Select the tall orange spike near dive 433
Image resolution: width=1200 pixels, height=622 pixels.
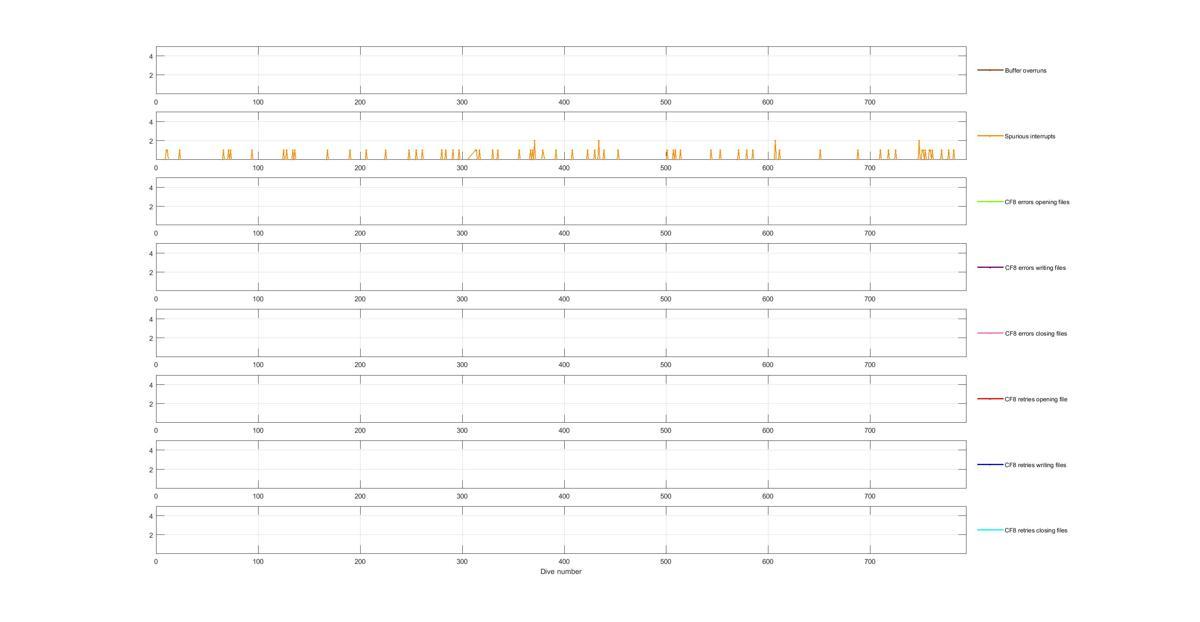click(x=598, y=149)
